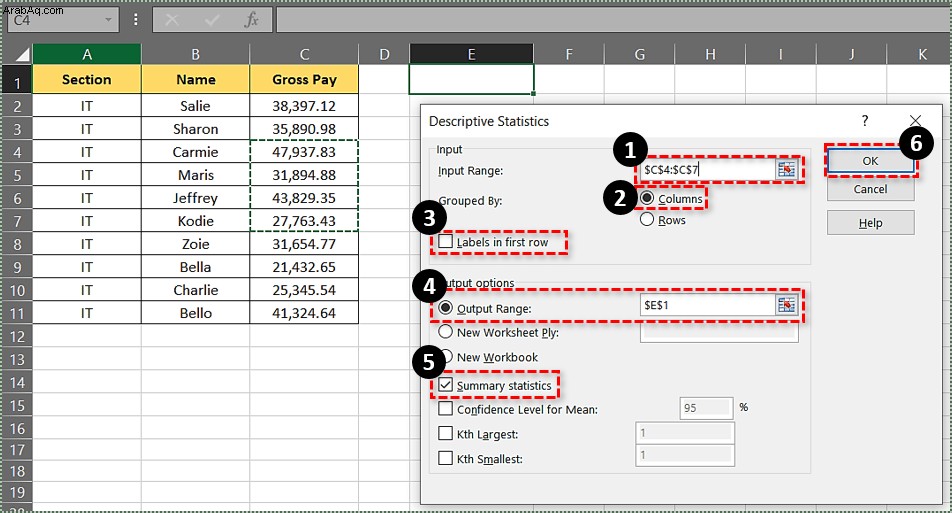This screenshot has width=952, height=513.
Task: Select the Rows radio button
Action: pyautogui.click(x=647, y=219)
